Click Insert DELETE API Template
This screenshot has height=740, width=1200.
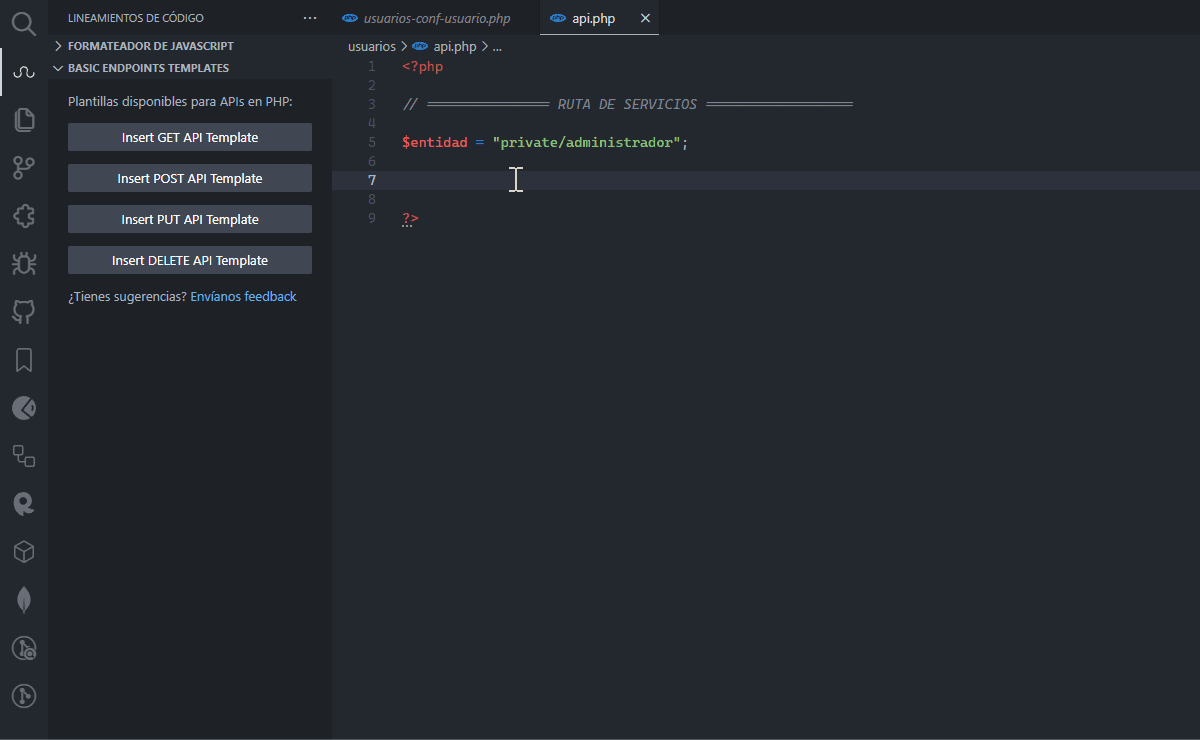click(190, 260)
